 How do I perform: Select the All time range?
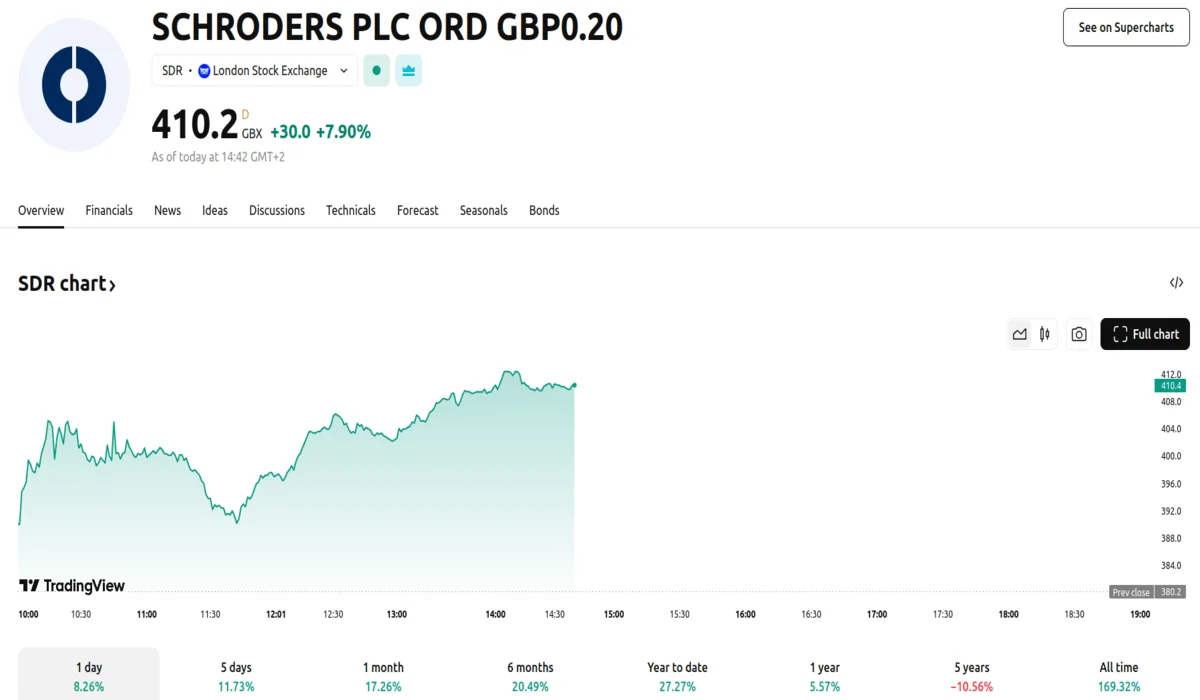[x=1118, y=676]
